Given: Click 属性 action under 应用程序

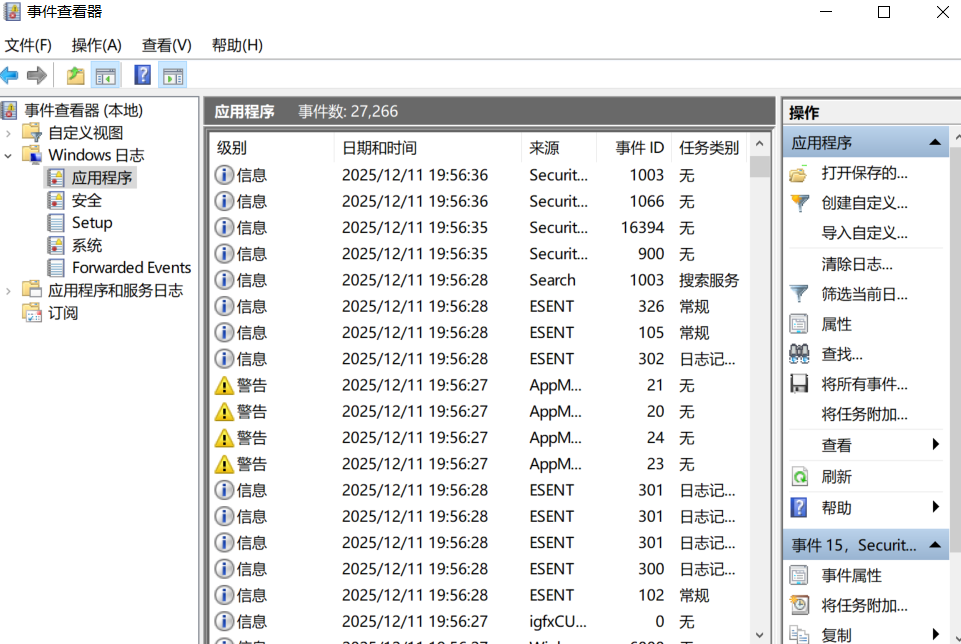Looking at the screenshot, I should point(837,324).
